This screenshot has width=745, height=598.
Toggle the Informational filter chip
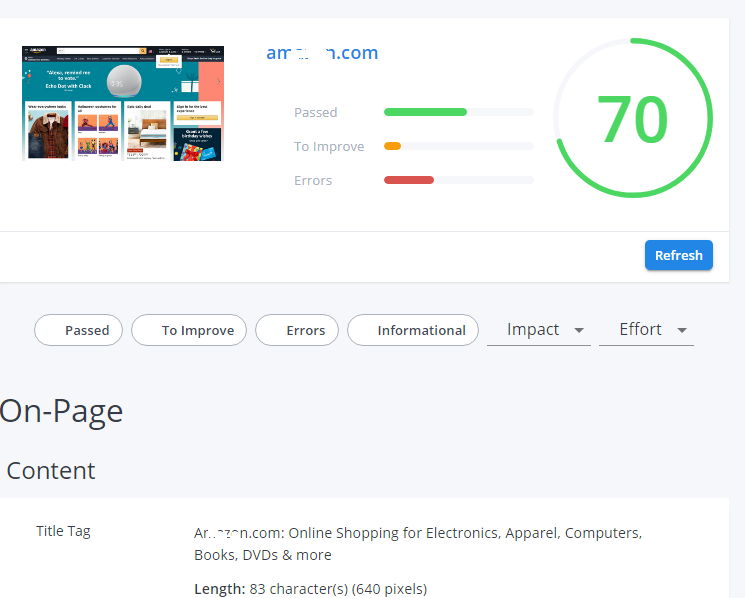[x=413, y=330]
